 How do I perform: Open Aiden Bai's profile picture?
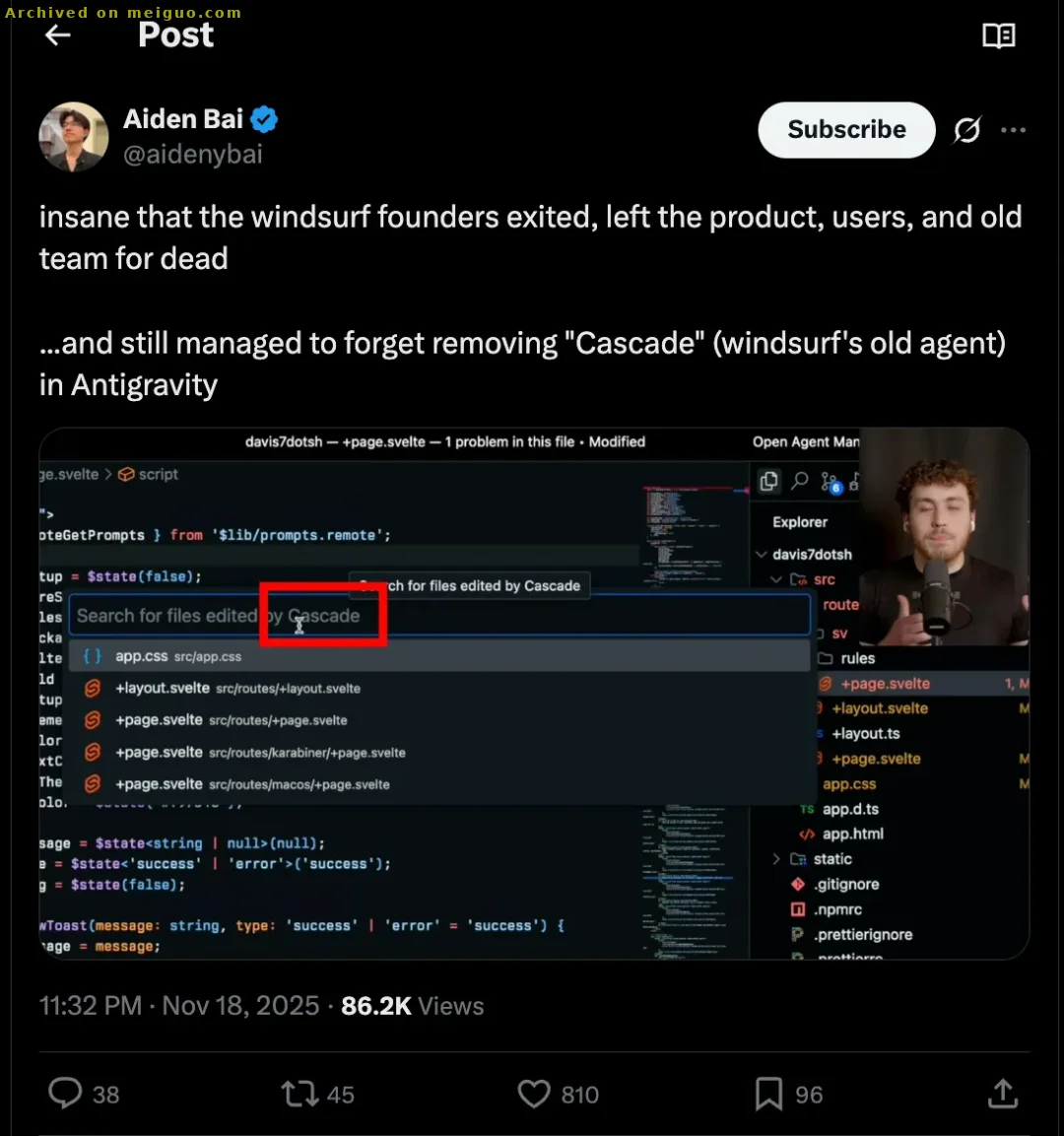73,136
